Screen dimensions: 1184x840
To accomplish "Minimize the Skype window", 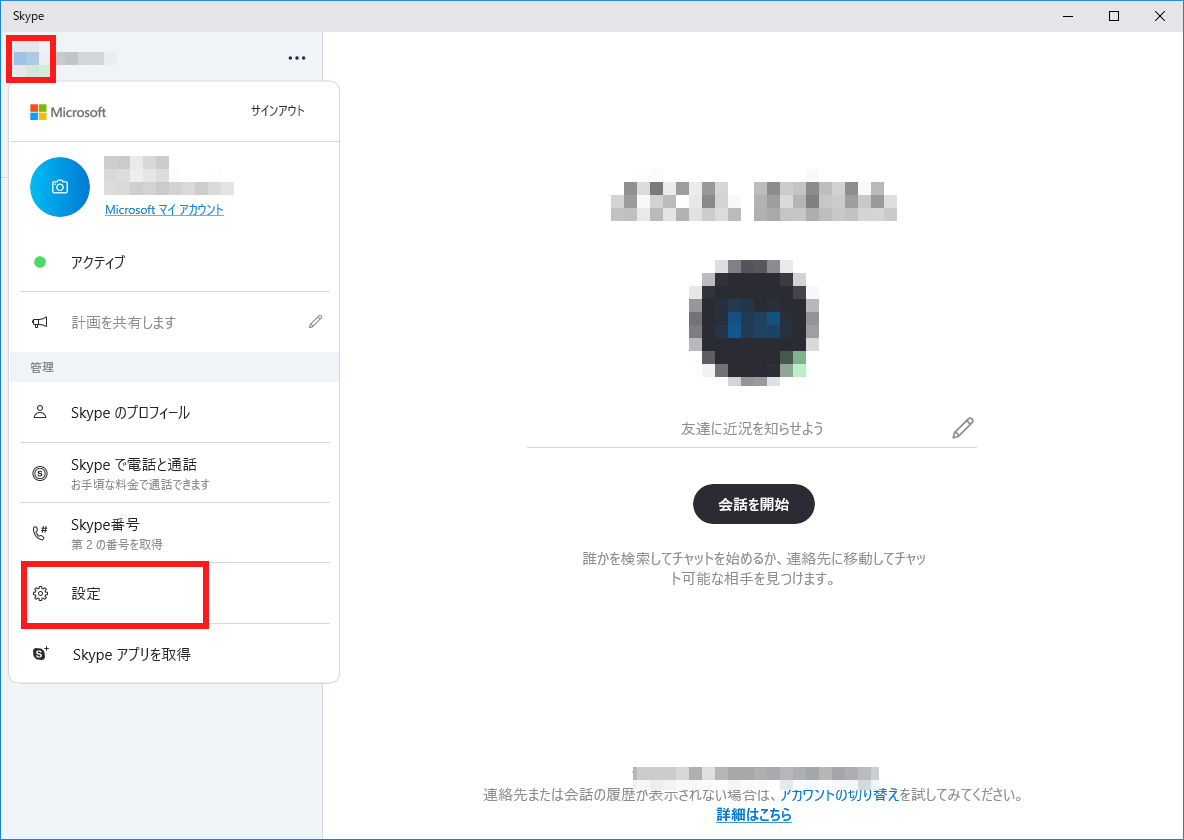I will click(x=1068, y=16).
